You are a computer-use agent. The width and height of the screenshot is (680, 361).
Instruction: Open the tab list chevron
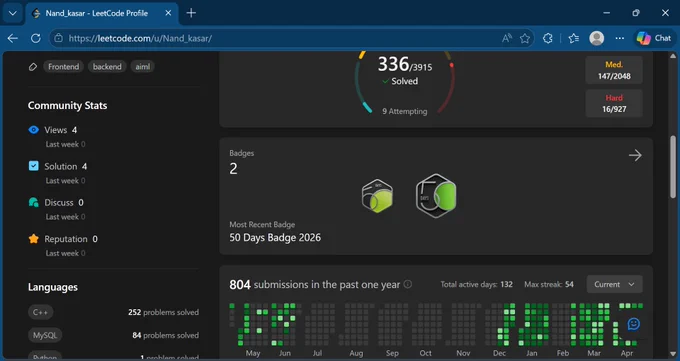pos(13,13)
